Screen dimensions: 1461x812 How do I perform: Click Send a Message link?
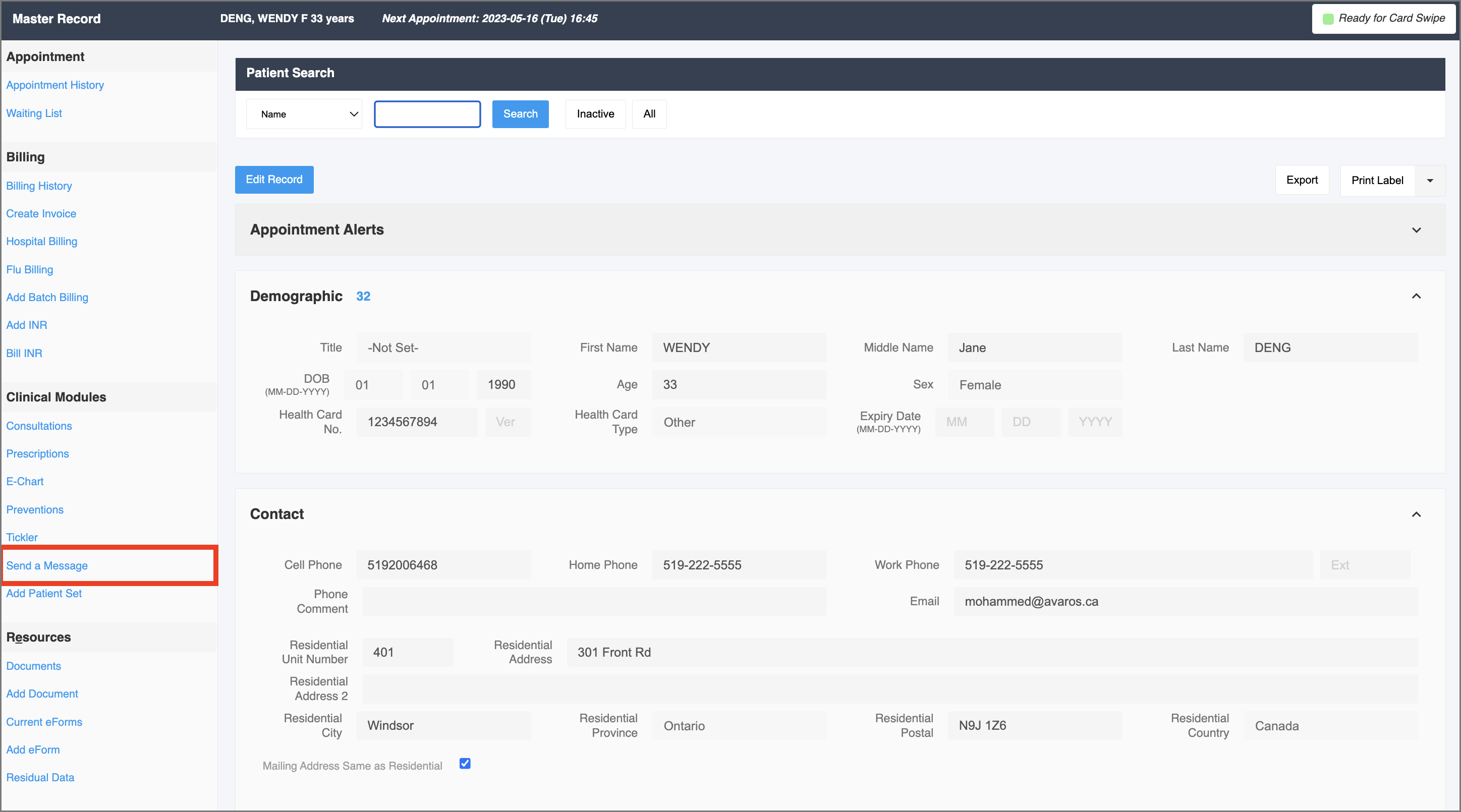(47, 566)
